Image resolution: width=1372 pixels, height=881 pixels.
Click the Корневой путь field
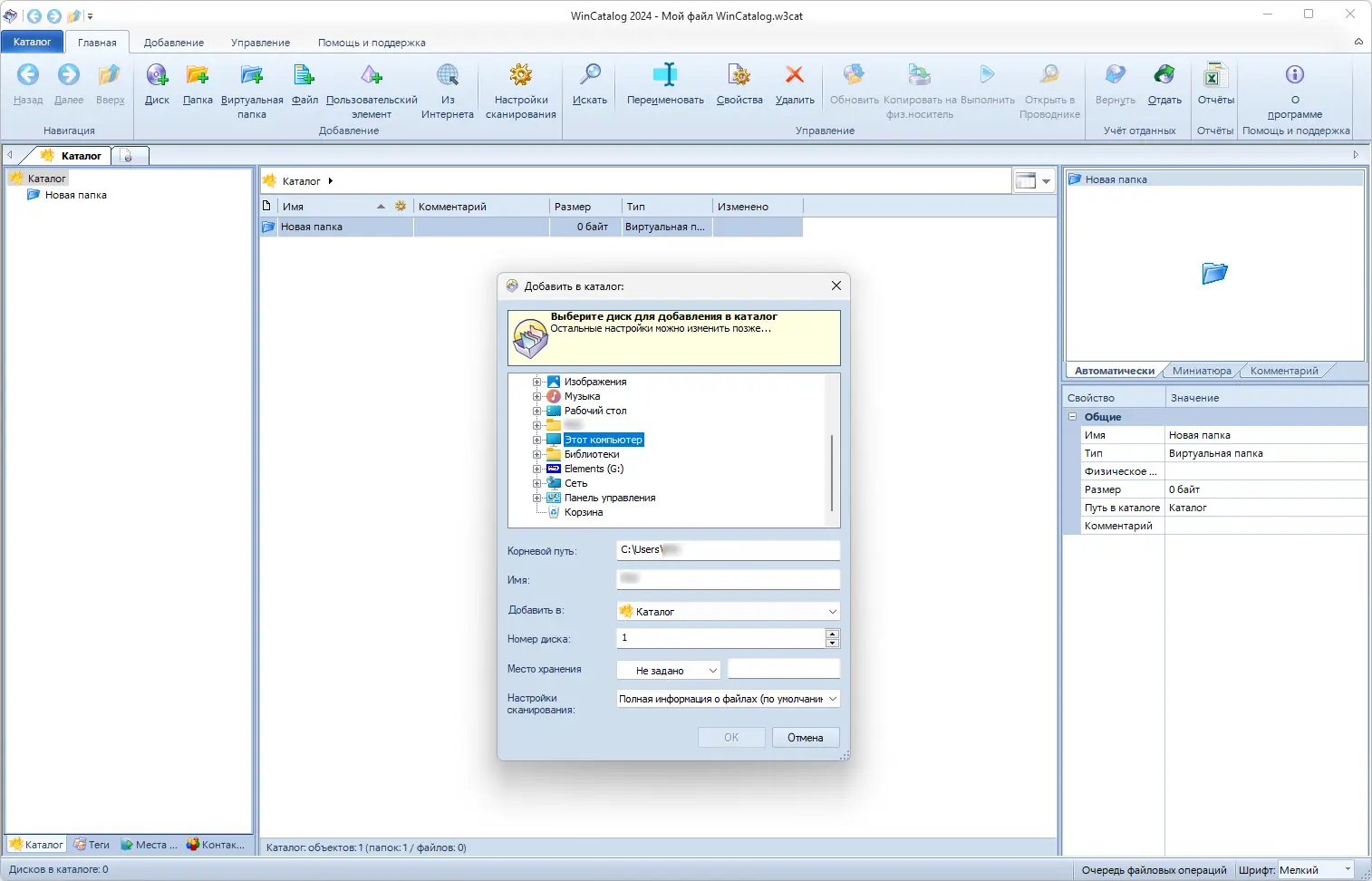[728, 550]
